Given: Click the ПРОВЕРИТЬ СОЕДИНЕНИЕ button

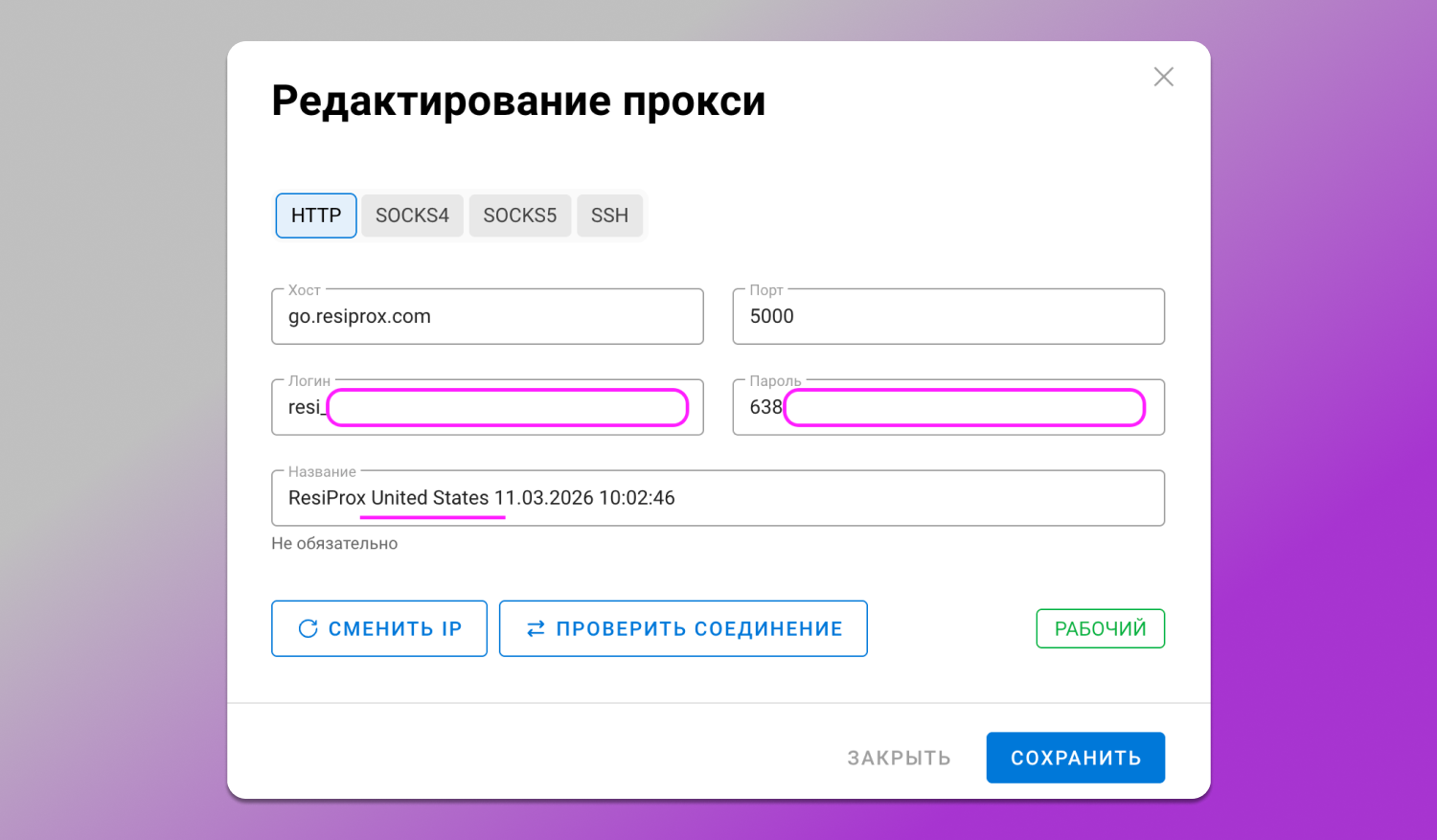Looking at the screenshot, I should [683, 628].
